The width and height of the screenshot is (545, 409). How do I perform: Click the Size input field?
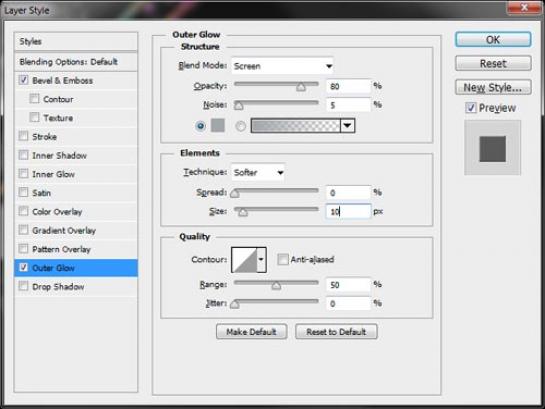coord(348,211)
